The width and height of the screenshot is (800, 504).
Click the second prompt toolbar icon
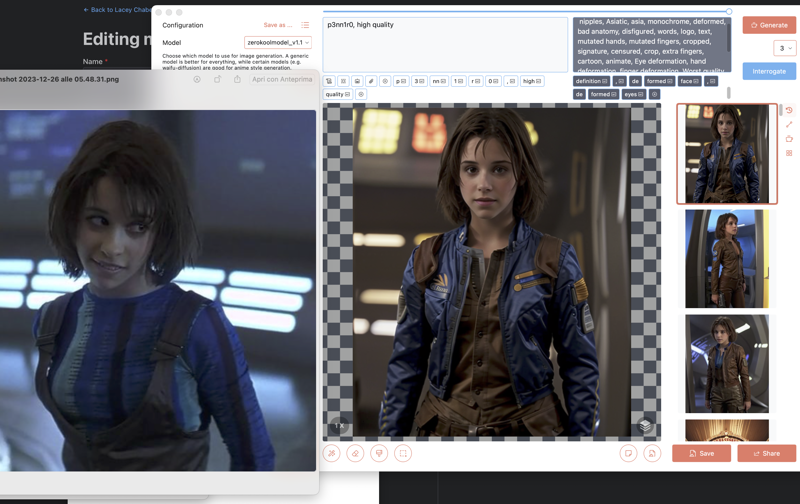(x=343, y=81)
